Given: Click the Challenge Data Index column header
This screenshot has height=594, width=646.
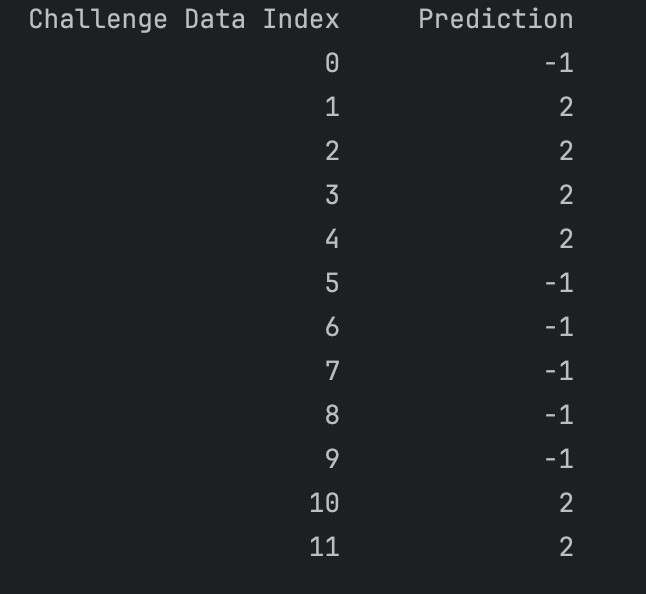Looking at the screenshot, I should point(184,19).
